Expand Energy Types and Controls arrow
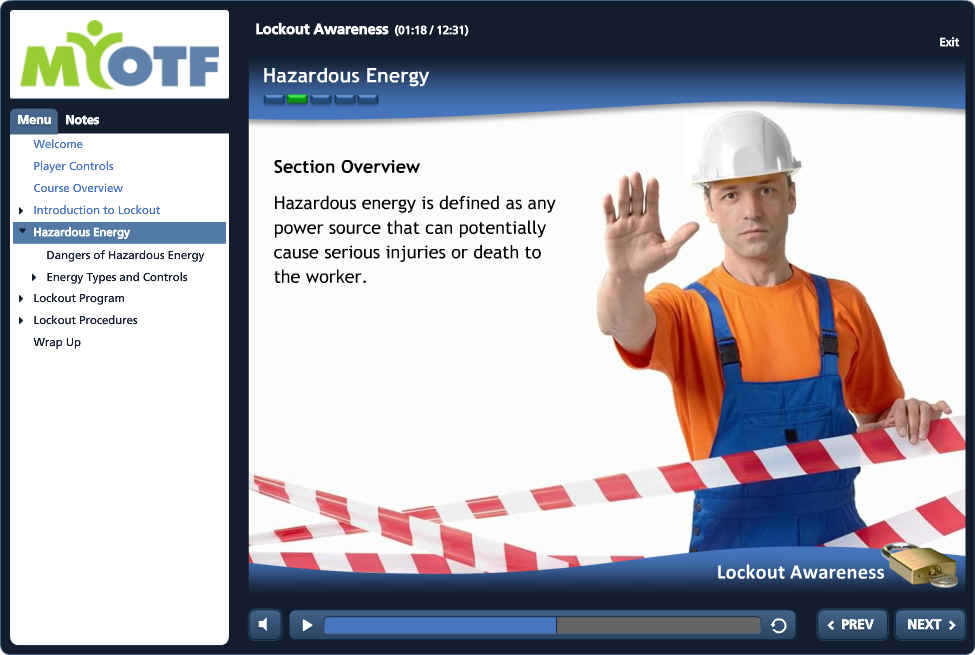Screen dimensions: 975x655 point(34,277)
